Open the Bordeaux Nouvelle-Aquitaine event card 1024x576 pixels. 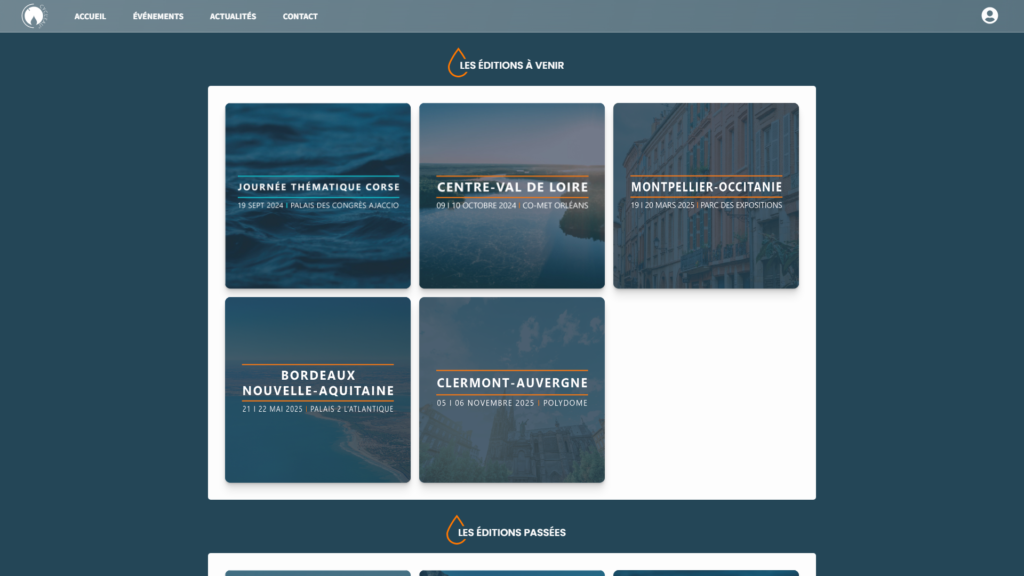click(318, 390)
